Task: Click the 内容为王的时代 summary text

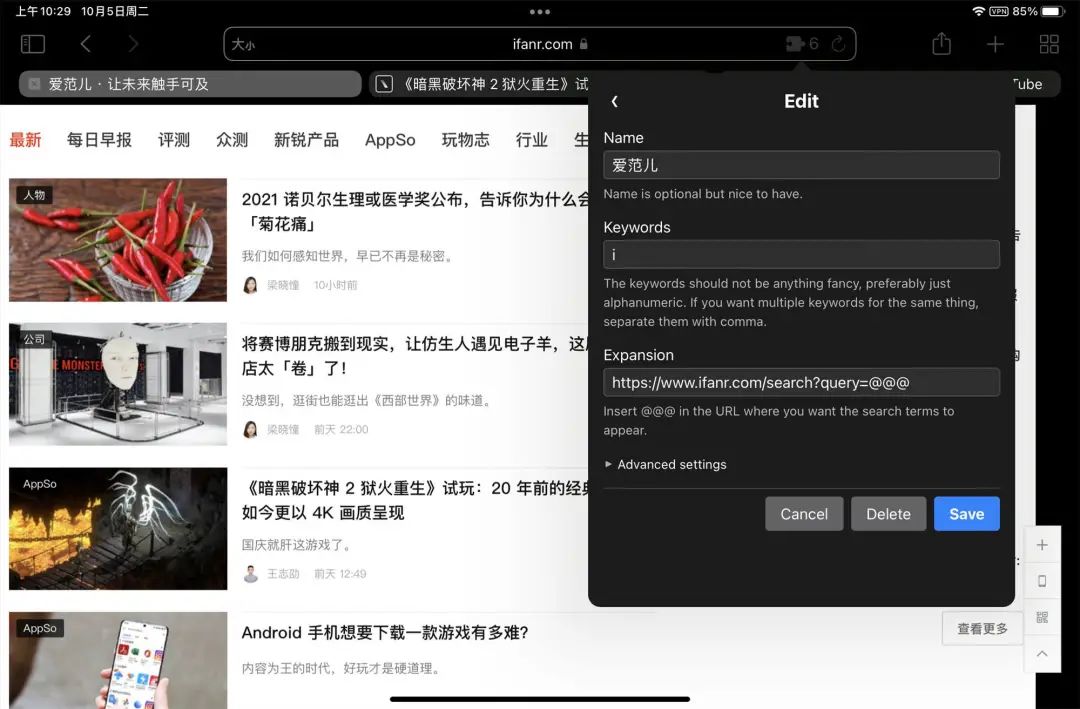Action: pos(342,668)
